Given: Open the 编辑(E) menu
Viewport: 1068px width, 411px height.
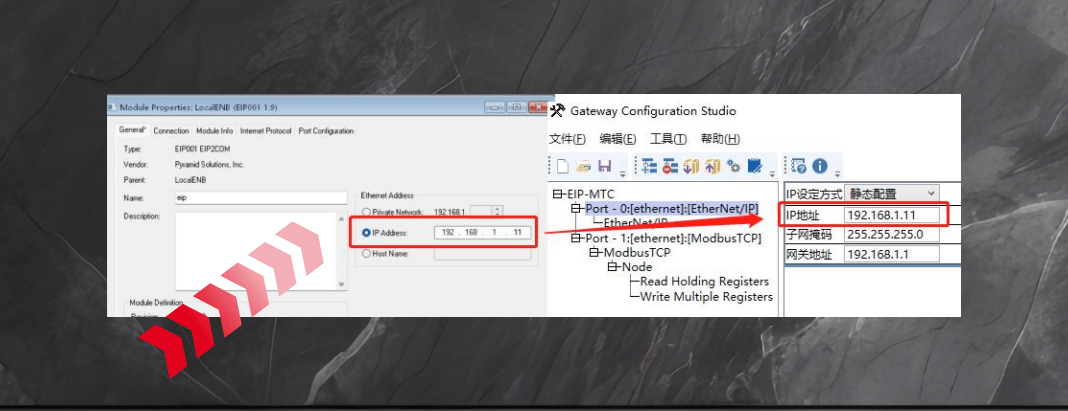Looking at the screenshot, I should click(x=618, y=139).
